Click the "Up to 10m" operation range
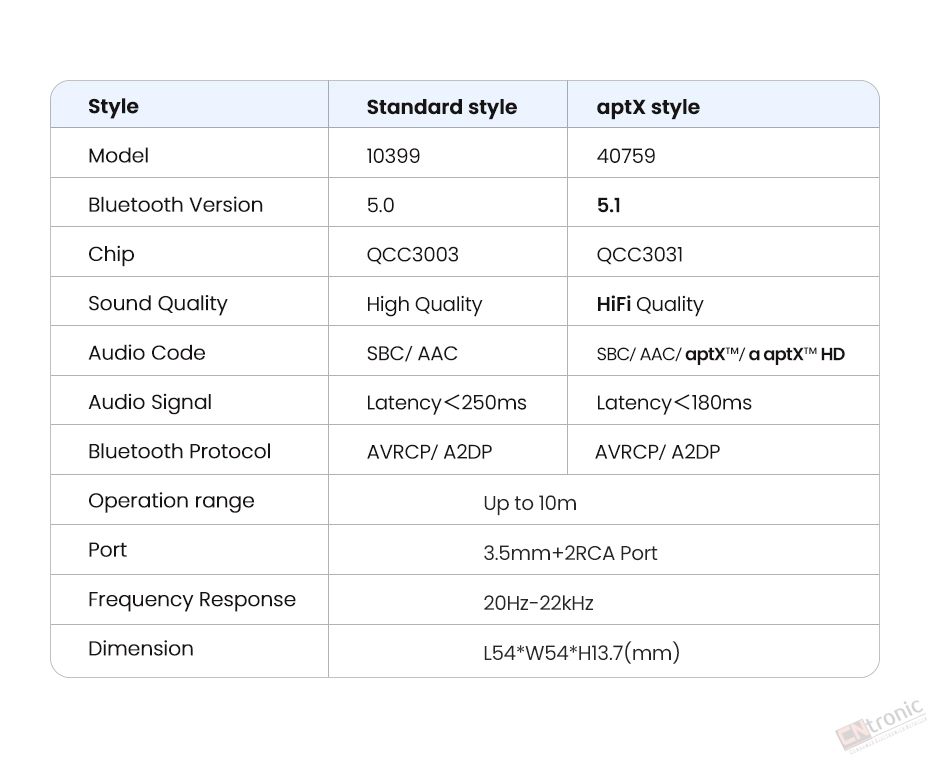 [x=530, y=503]
